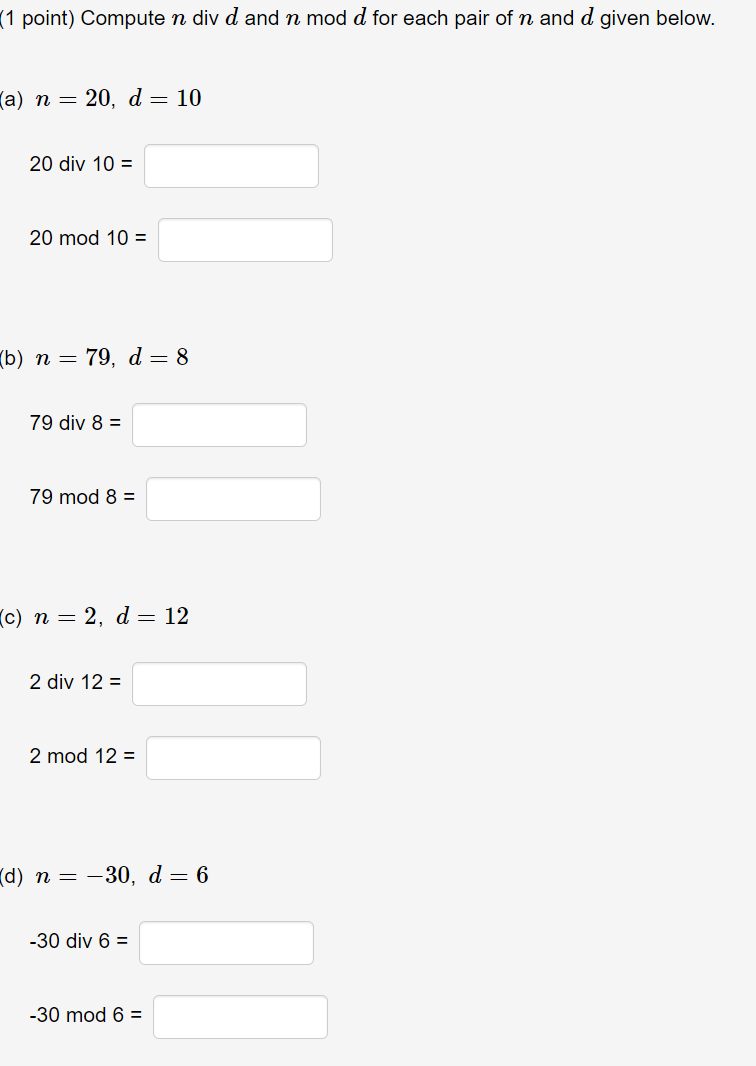This screenshot has width=756, height=1066.
Task: Click the 20 mod 10 answer box
Action: [245, 239]
